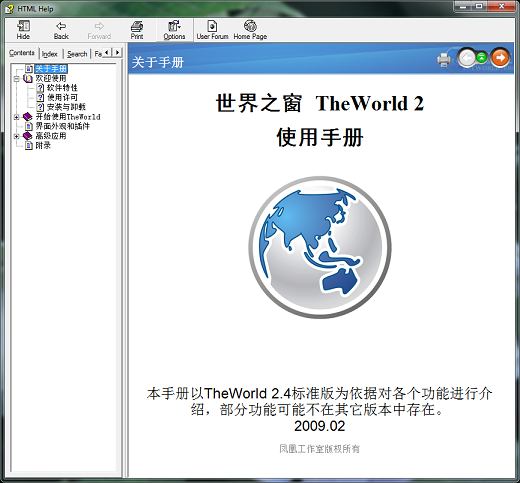
Task: Expand the 高级应用 tree node
Action: coord(16,136)
